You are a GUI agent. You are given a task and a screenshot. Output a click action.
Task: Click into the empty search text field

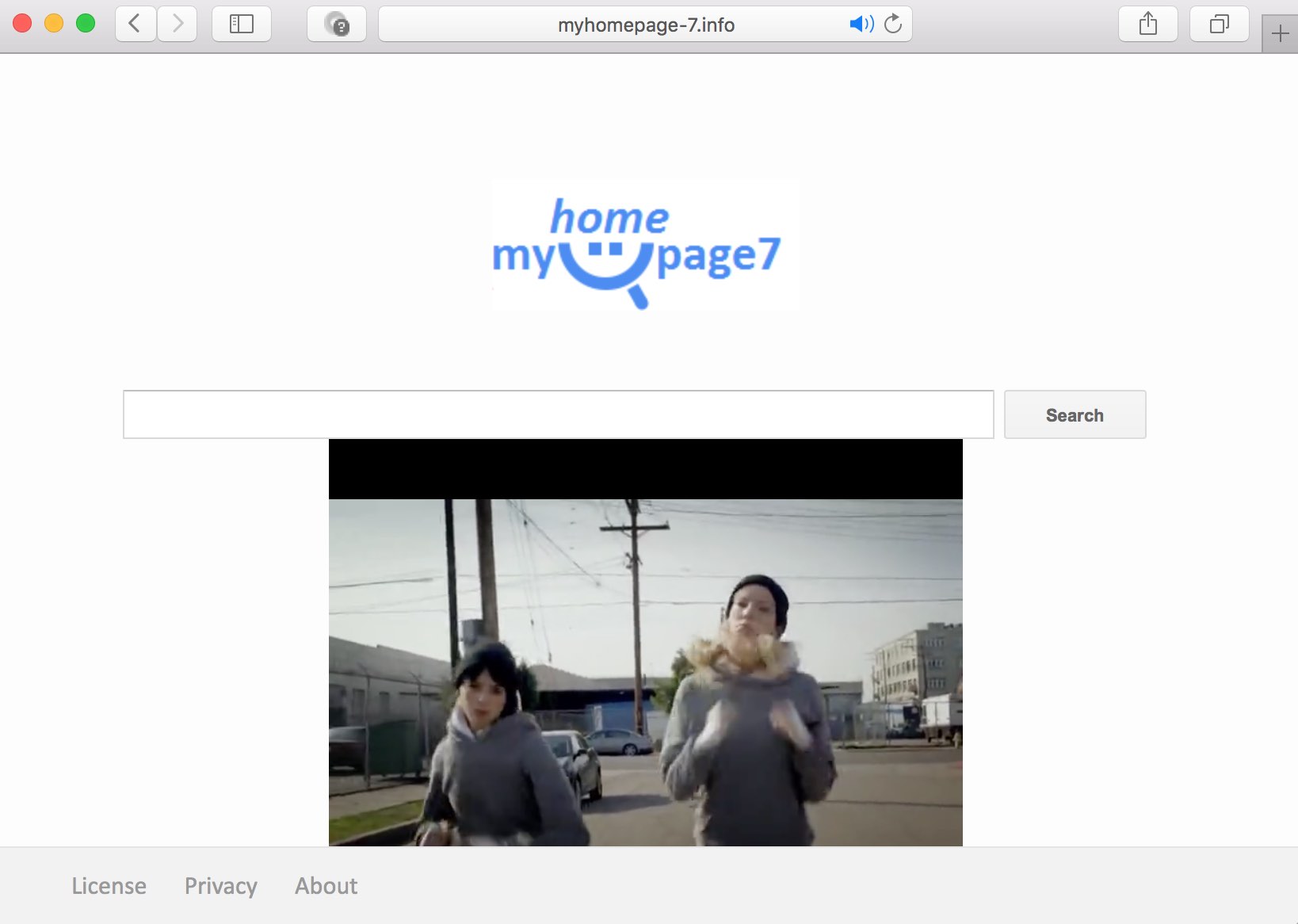point(558,414)
